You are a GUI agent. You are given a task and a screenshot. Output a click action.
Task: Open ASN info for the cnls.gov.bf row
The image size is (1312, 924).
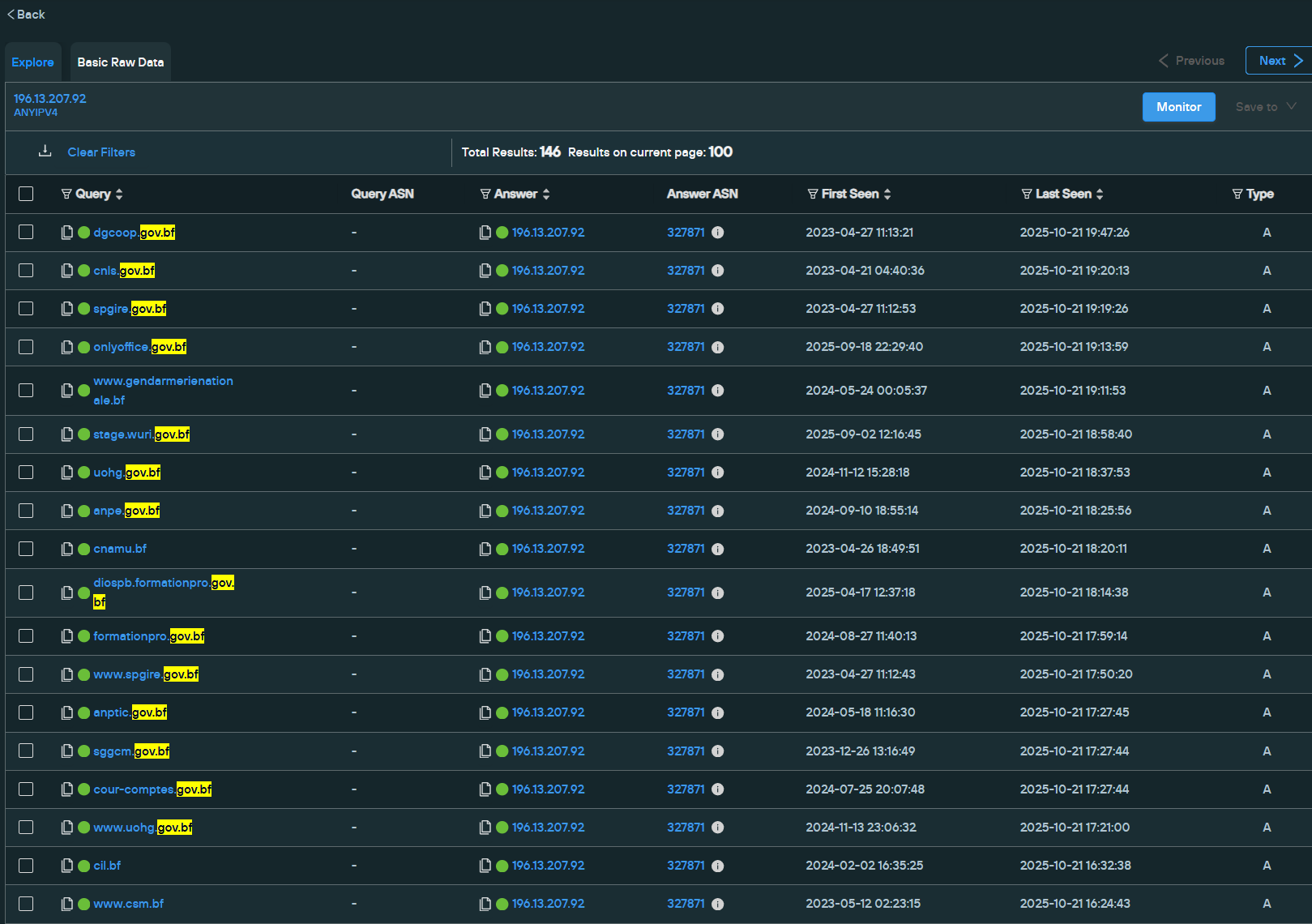click(718, 270)
